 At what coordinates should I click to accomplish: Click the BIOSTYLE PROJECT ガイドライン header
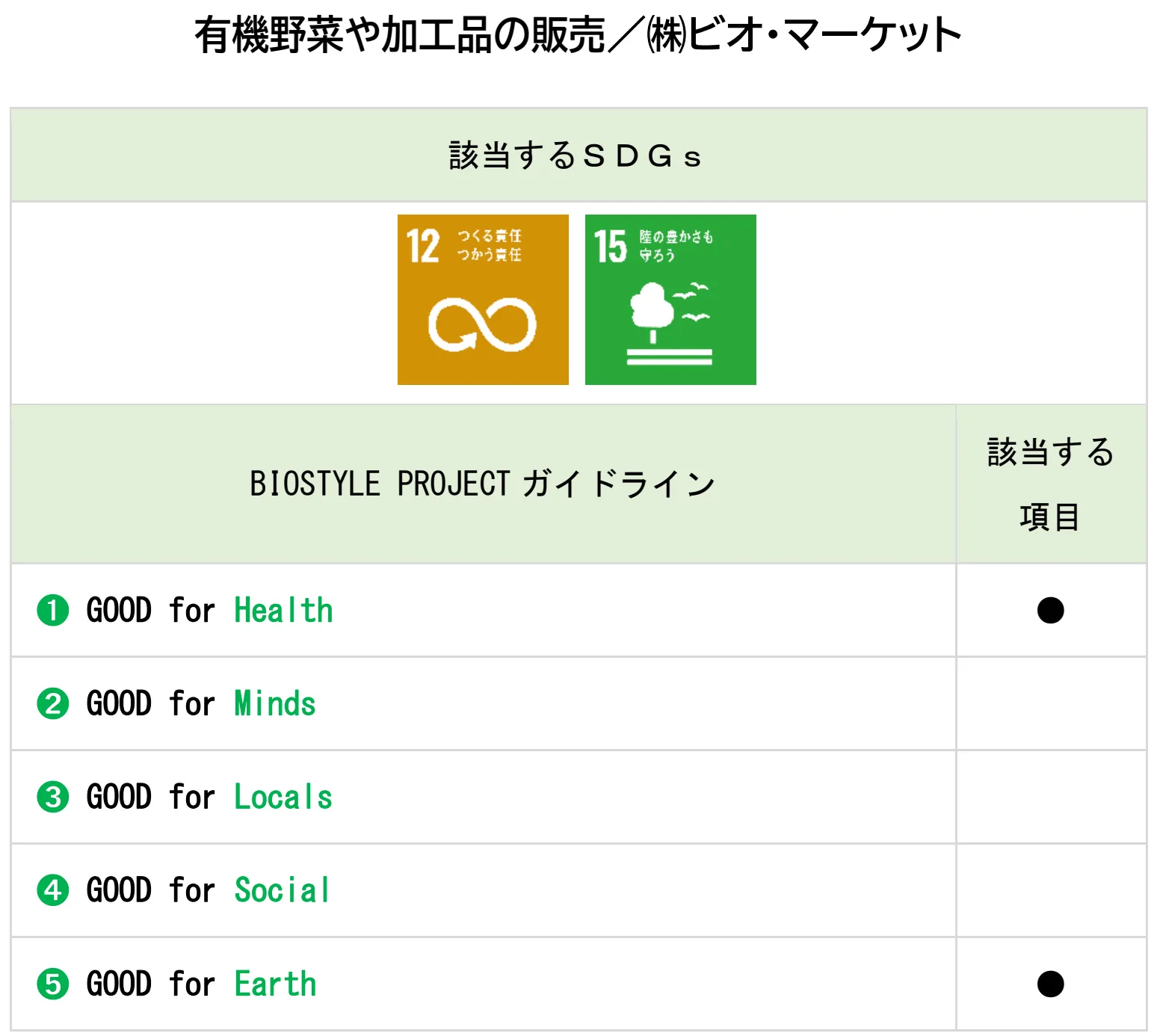[483, 484]
